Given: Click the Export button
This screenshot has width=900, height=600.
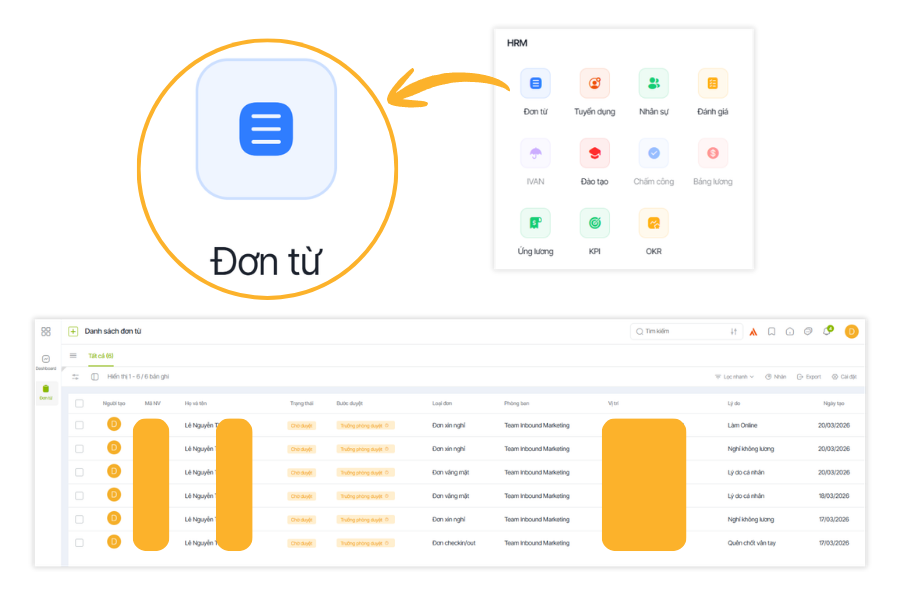Looking at the screenshot, I should tap(809, 377).
